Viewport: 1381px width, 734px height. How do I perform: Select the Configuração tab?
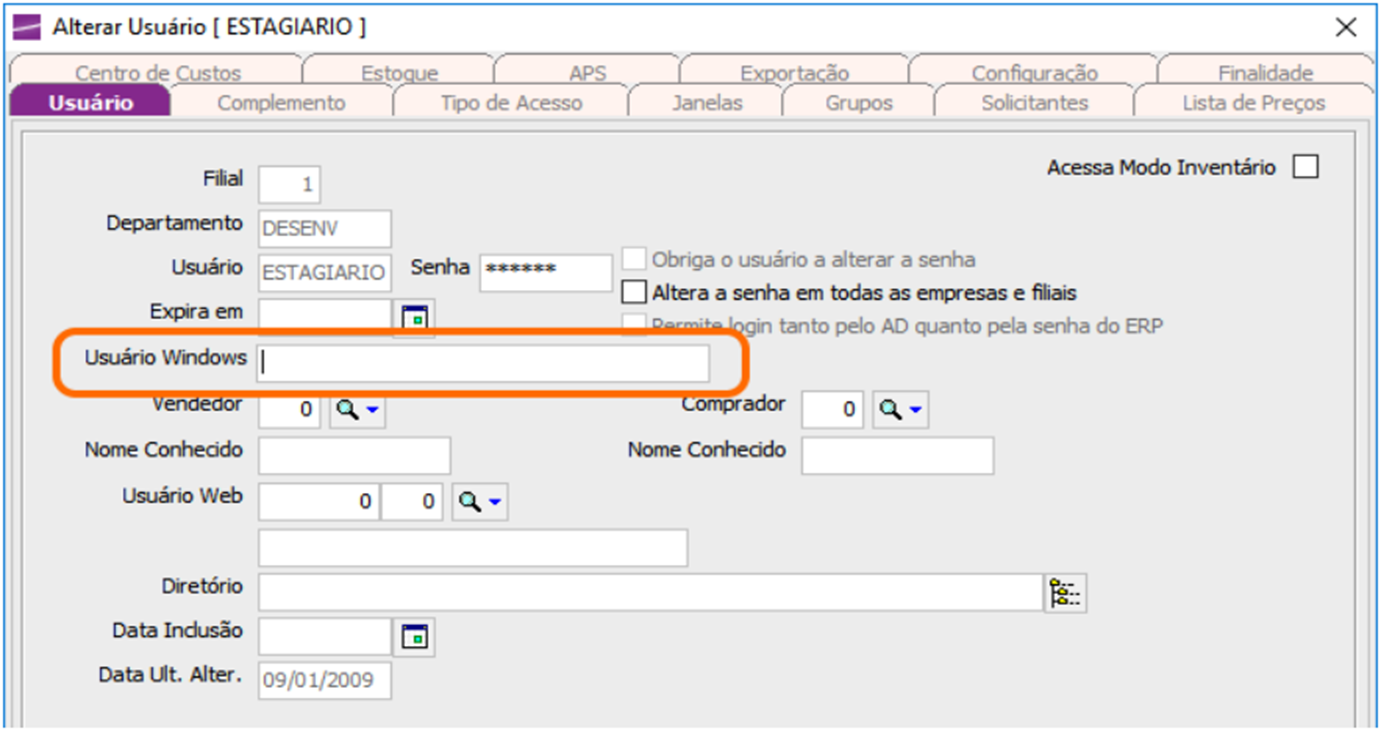click(1034, 73)
